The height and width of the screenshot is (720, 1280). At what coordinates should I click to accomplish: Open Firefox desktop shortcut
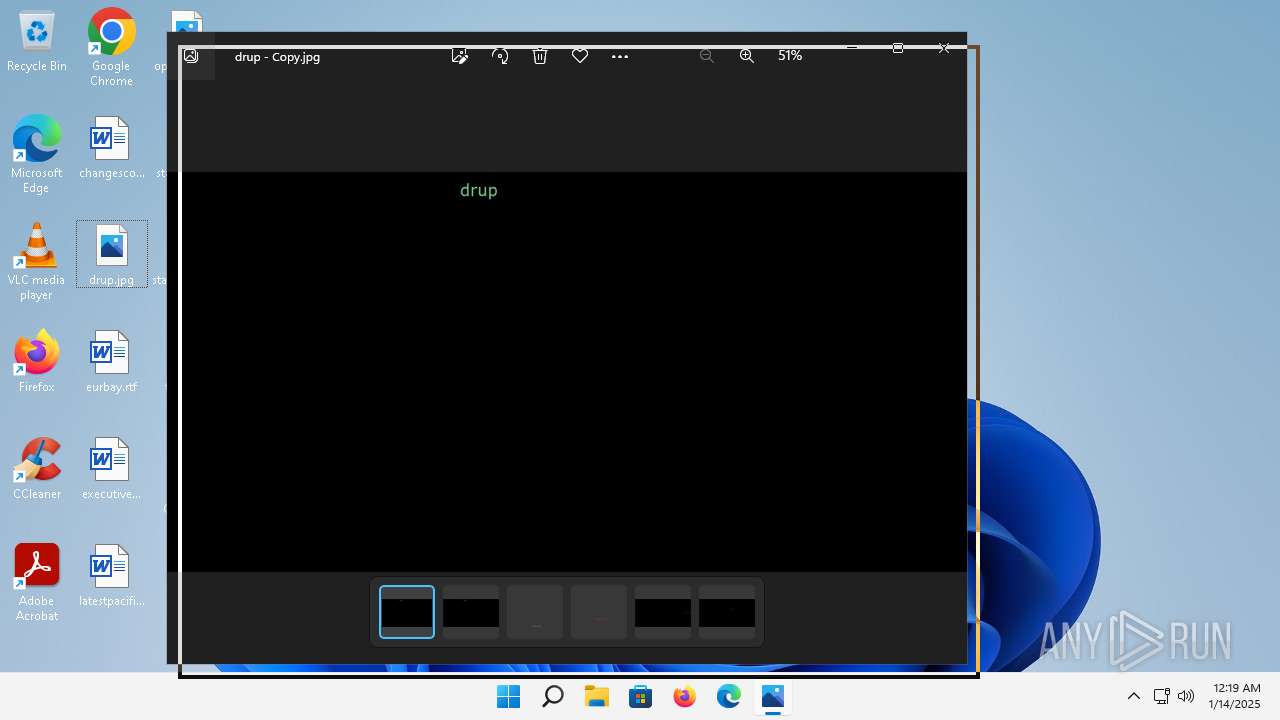36,361
